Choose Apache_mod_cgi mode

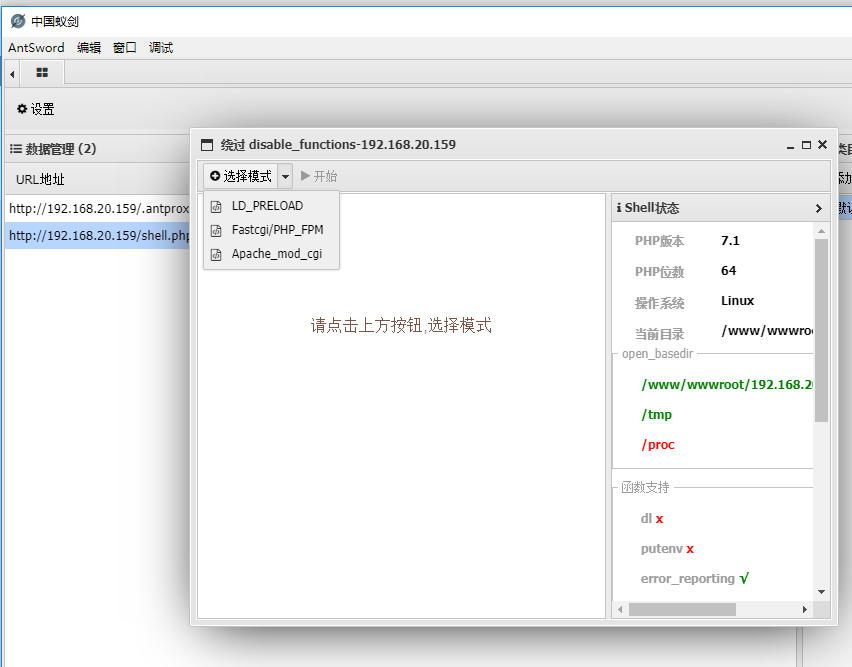pos(271,254)
